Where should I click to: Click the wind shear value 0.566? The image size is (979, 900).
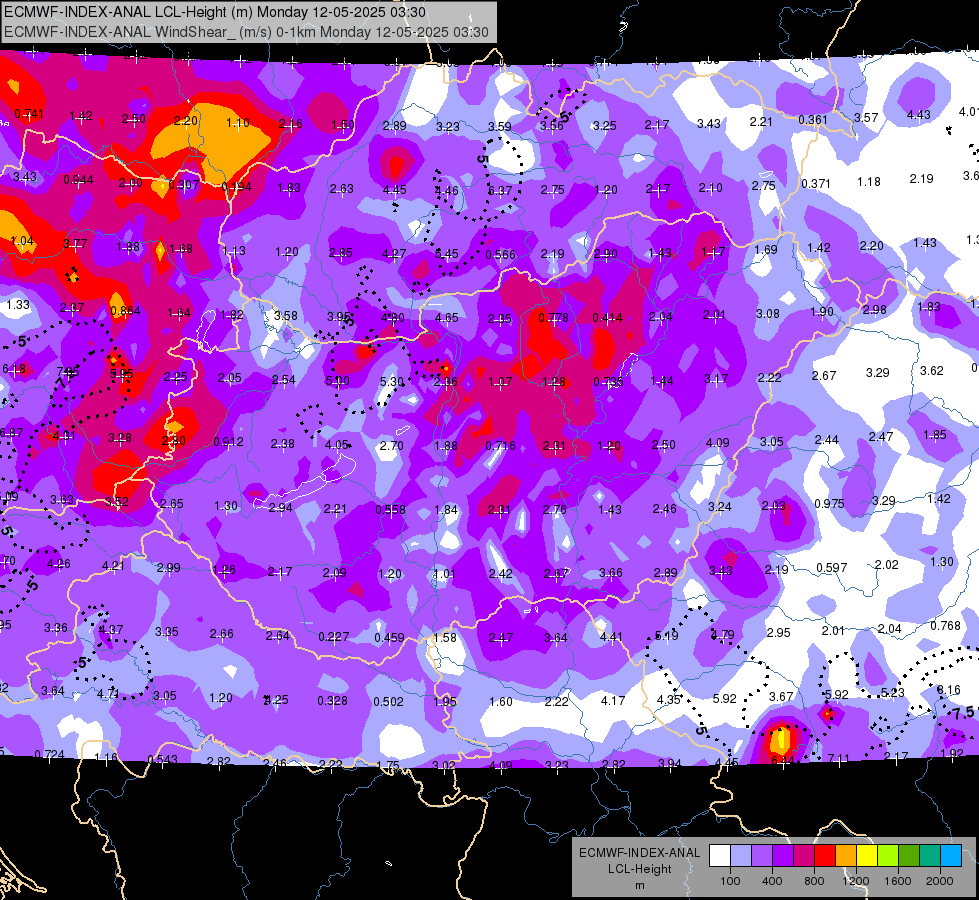(x=501, y=255)
